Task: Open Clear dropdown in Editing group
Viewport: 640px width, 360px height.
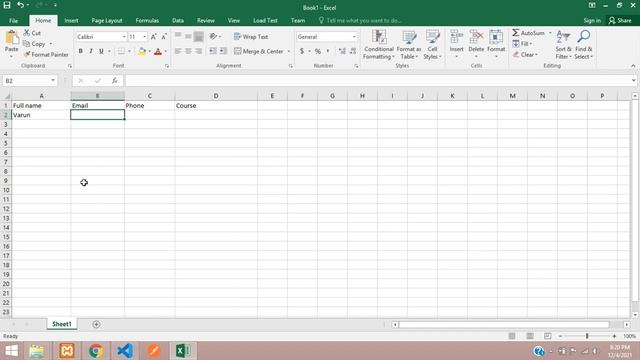Action: tap(525, 54)
